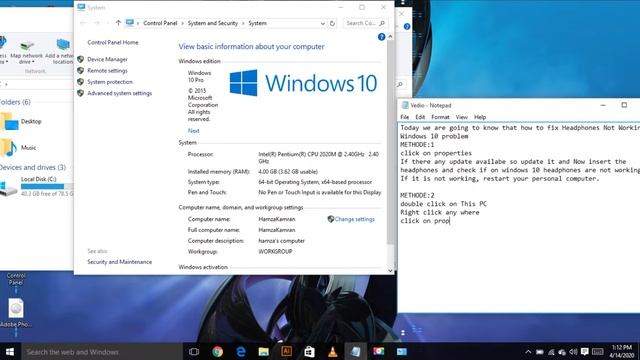The width and height of the screenshot is (640, 360).
Task: Open Notepad Edit menu
Action: click(x=420, y=117)
